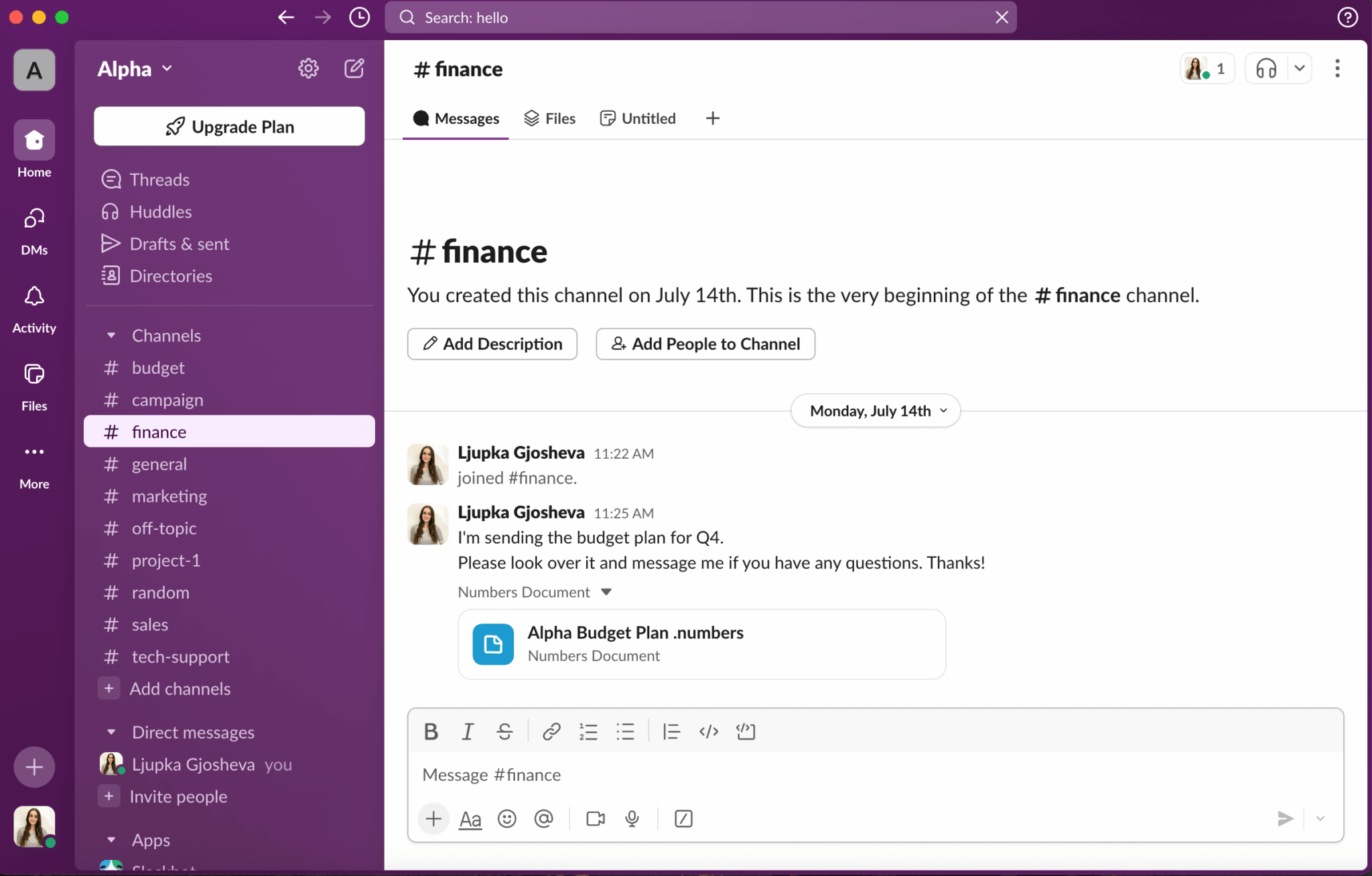Screen dimensions: 1372x876
Task: Toggle bold formatting in the composer
Action: (x=431, y=731)
